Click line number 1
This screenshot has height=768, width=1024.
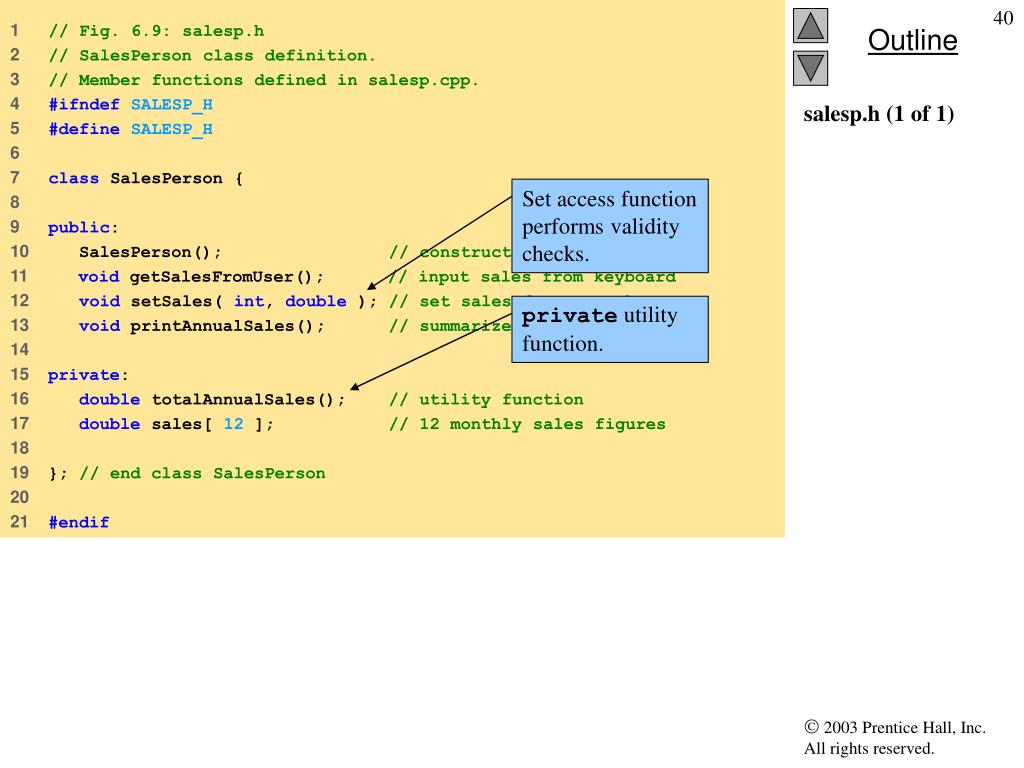point(14,31)
